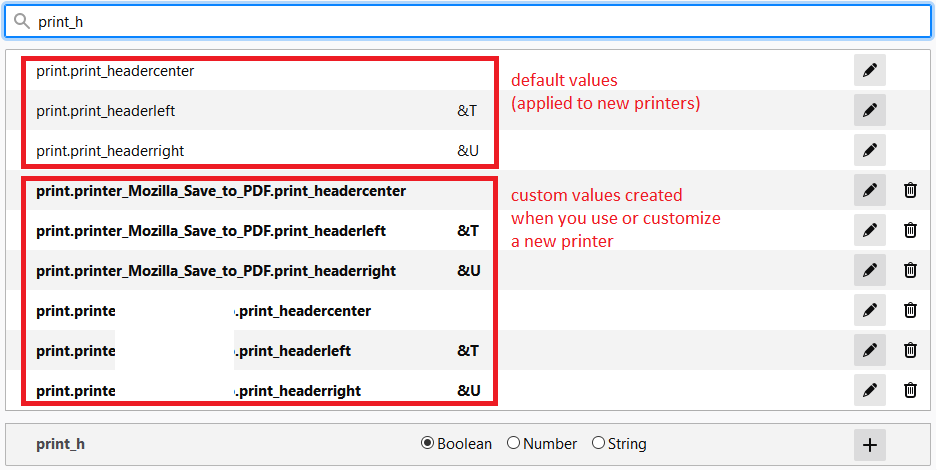Screen dimensions: 937x470
Task: Edit Mozilla_Save_to_PDF print_headerright value
Action: [870, 270]
